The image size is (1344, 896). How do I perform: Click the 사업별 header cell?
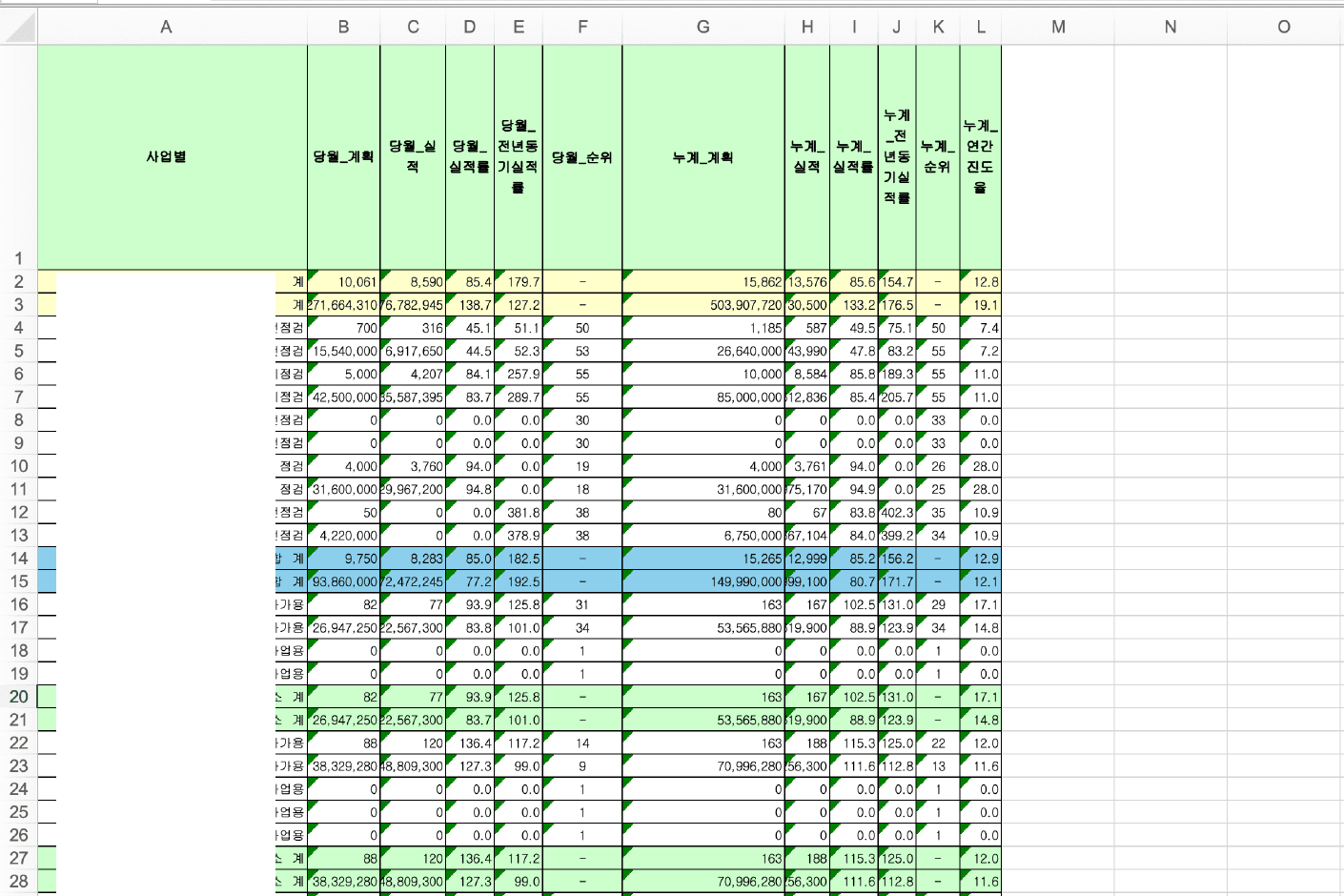coord(173,157)
